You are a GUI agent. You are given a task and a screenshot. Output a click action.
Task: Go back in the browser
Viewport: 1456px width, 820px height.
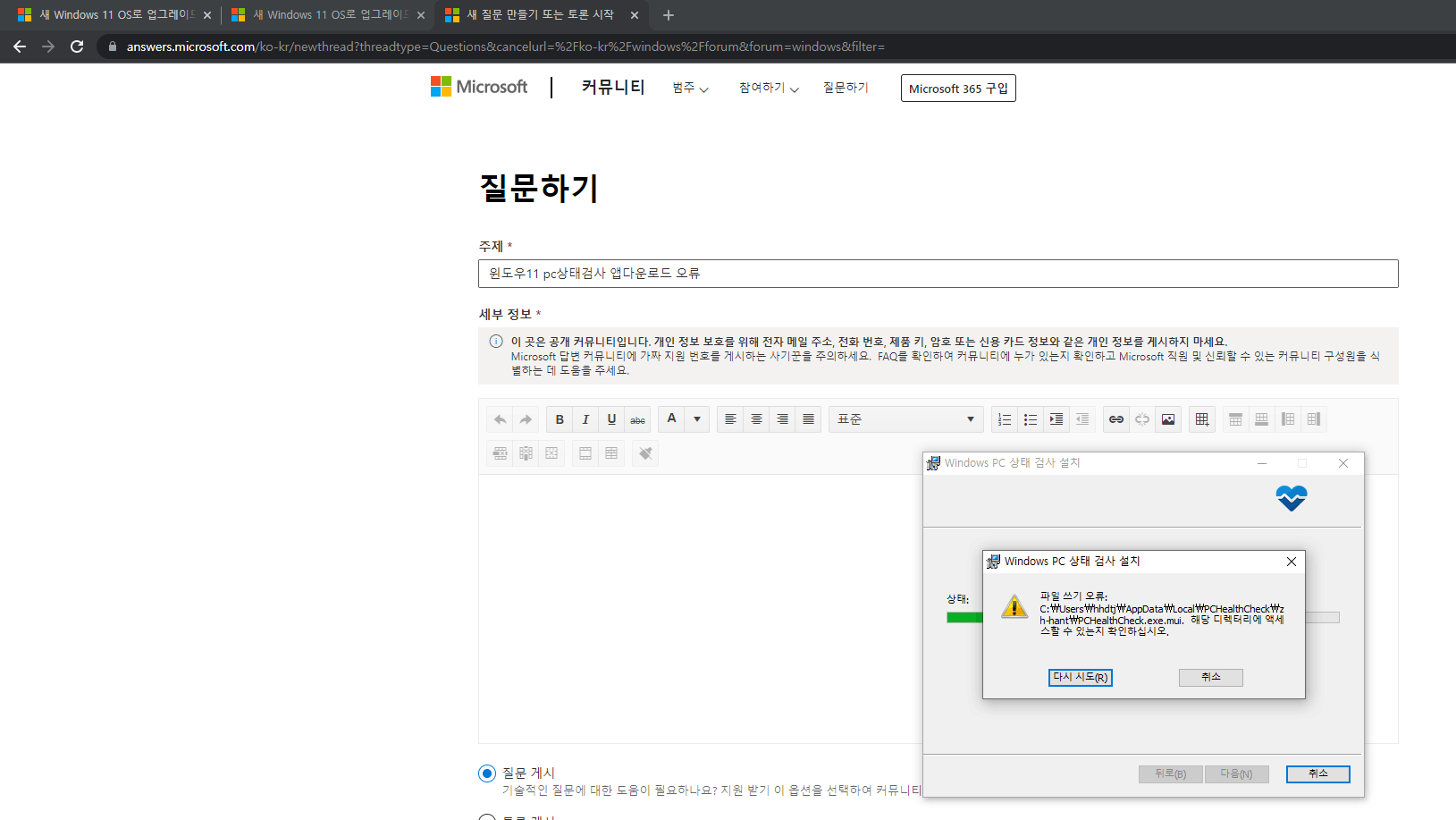coord(20,46)
